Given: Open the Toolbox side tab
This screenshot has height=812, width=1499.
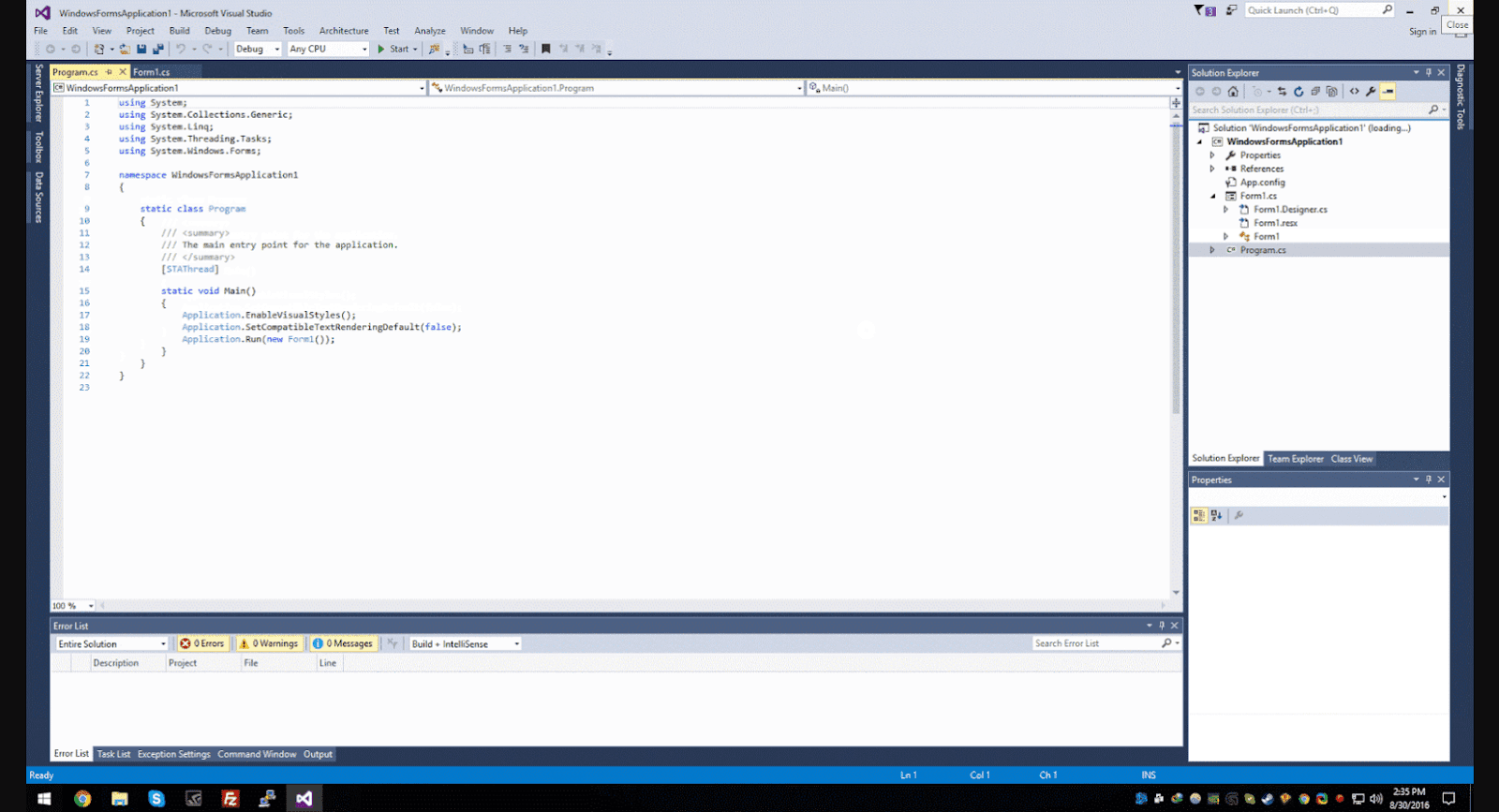Looking at the screenshot, I should [38, 147].
